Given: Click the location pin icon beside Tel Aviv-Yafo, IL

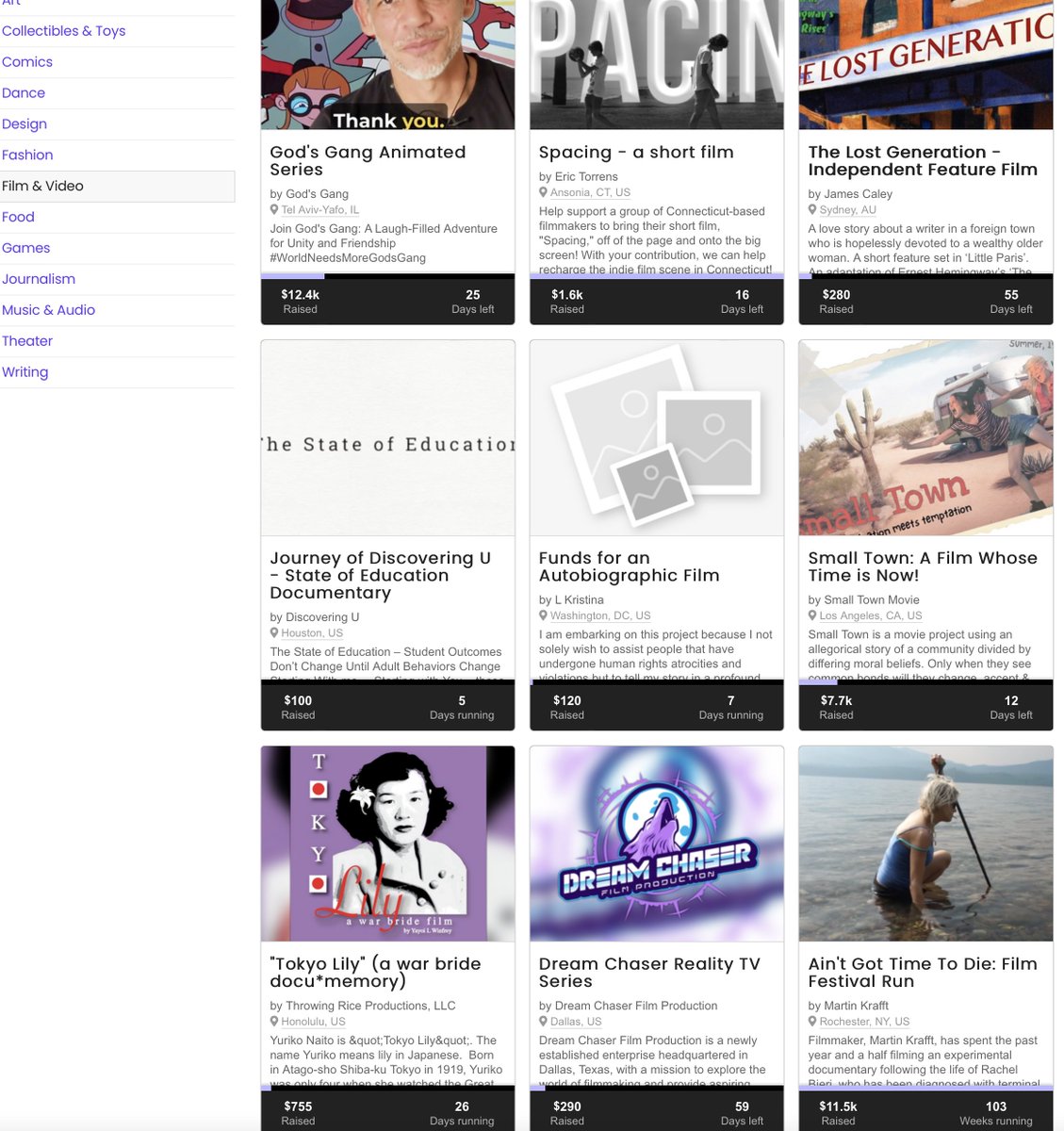Looking at the screenshot, I should 274,210.
